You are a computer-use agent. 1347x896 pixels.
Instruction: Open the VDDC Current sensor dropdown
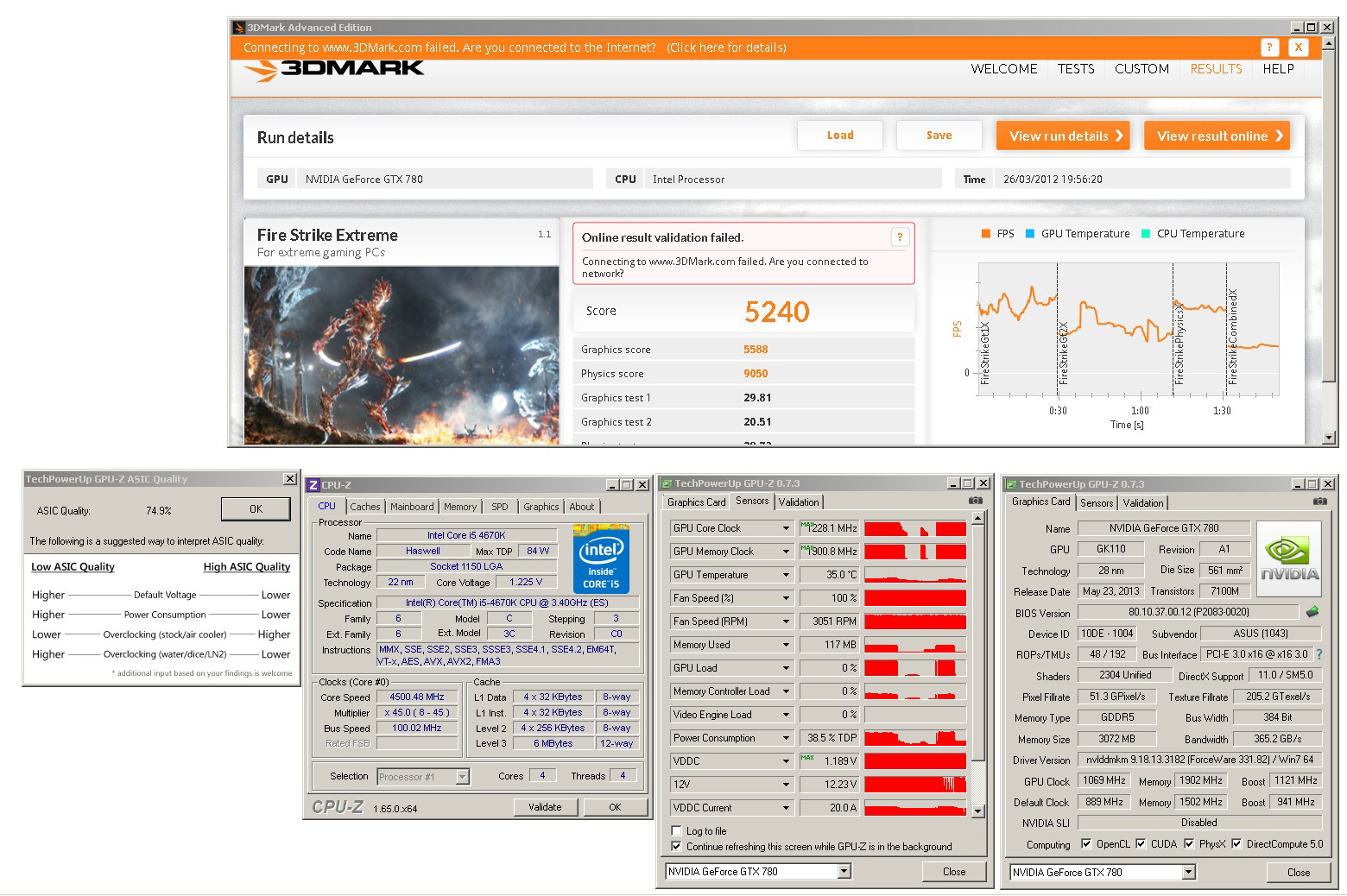pos(786,808)
